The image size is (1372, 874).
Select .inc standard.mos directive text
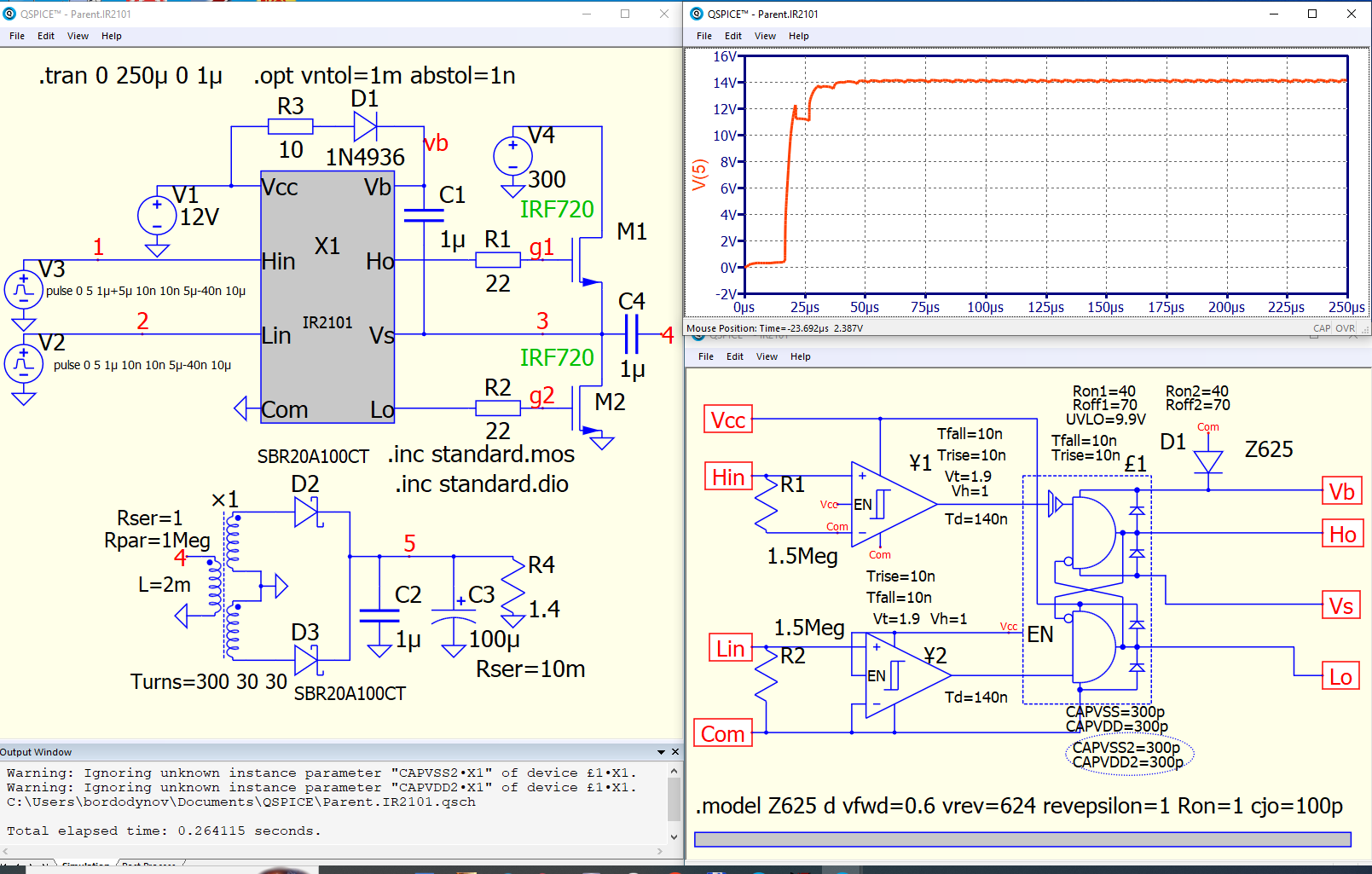point(482,454)
